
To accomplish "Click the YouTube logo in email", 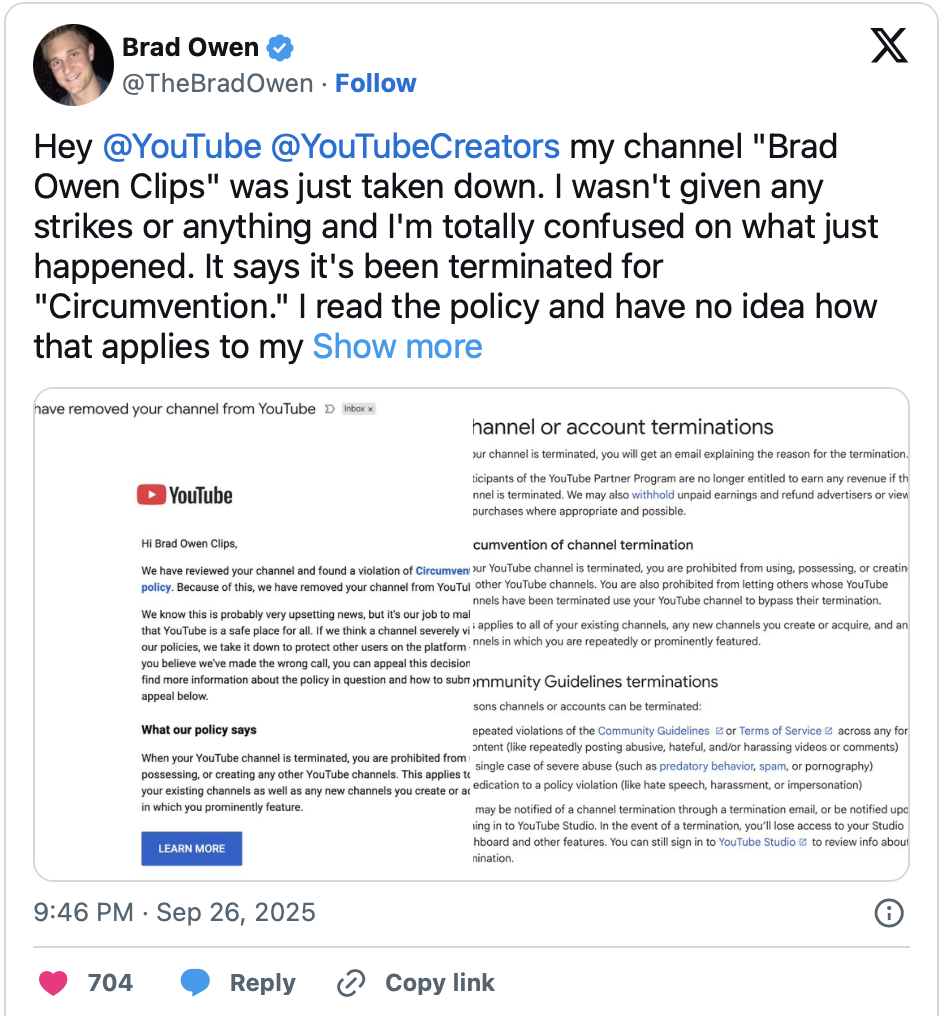I will tap(185, 495).
